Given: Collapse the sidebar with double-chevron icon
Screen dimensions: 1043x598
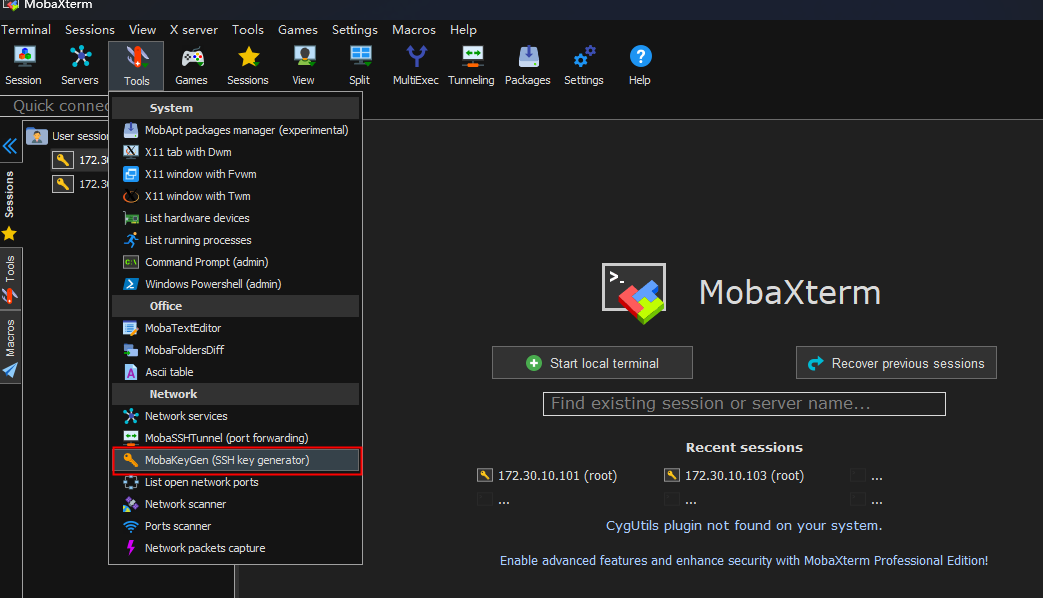Looking at the screenshot, I should 10,146.
